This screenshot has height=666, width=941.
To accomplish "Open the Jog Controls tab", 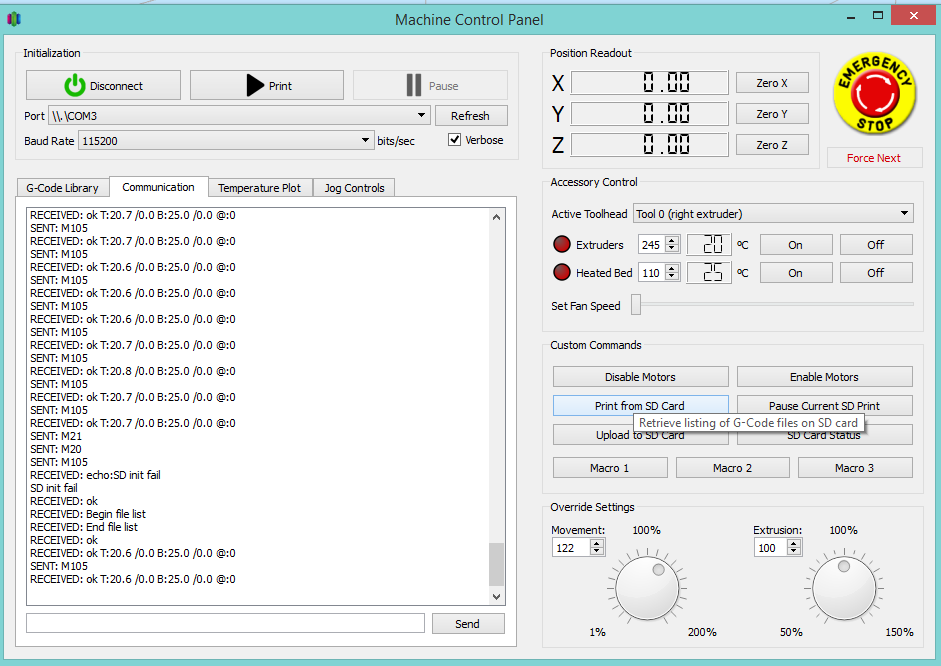I will pos(354,188).
